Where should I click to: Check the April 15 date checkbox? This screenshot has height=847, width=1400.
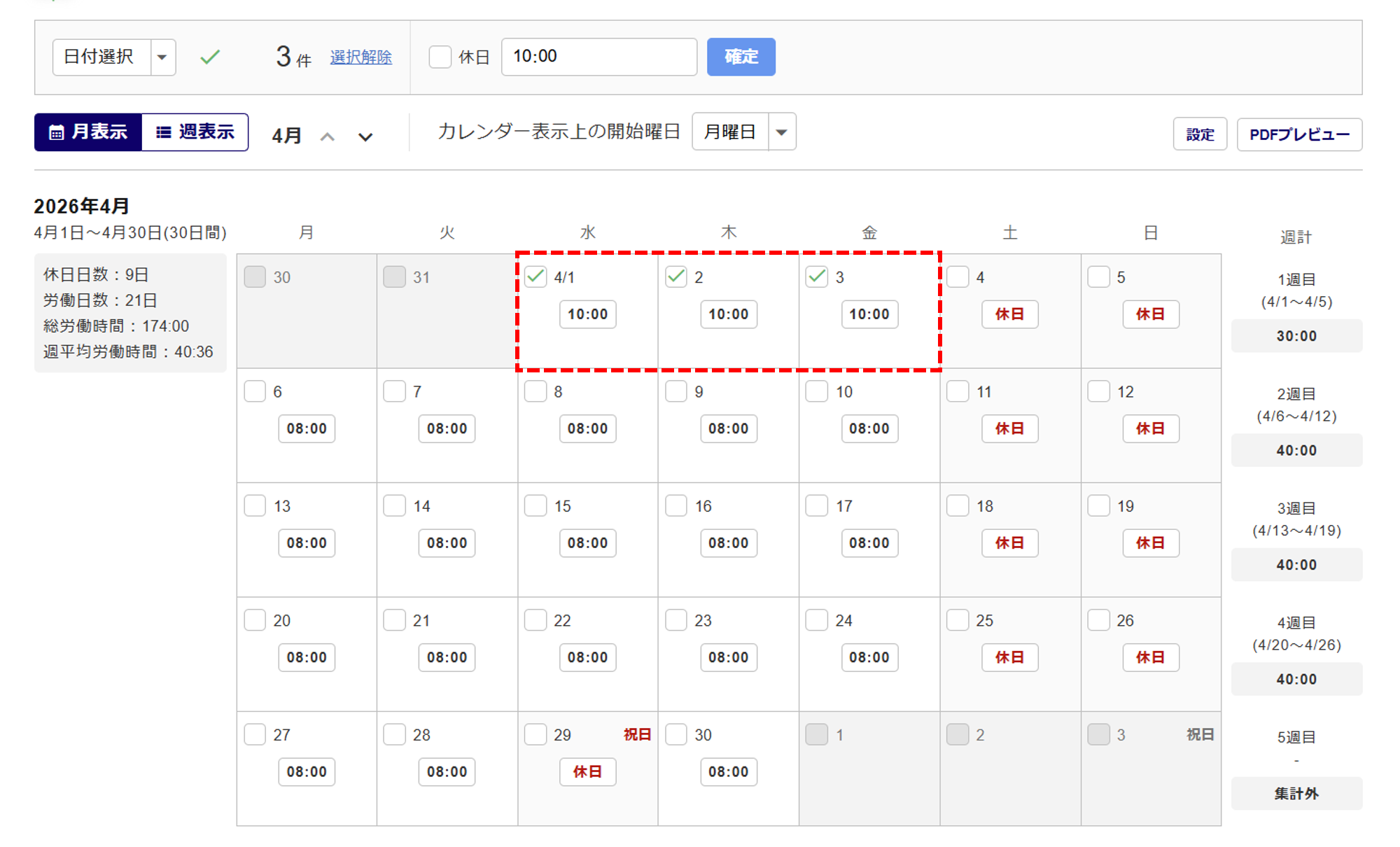(x=535, y=505)
